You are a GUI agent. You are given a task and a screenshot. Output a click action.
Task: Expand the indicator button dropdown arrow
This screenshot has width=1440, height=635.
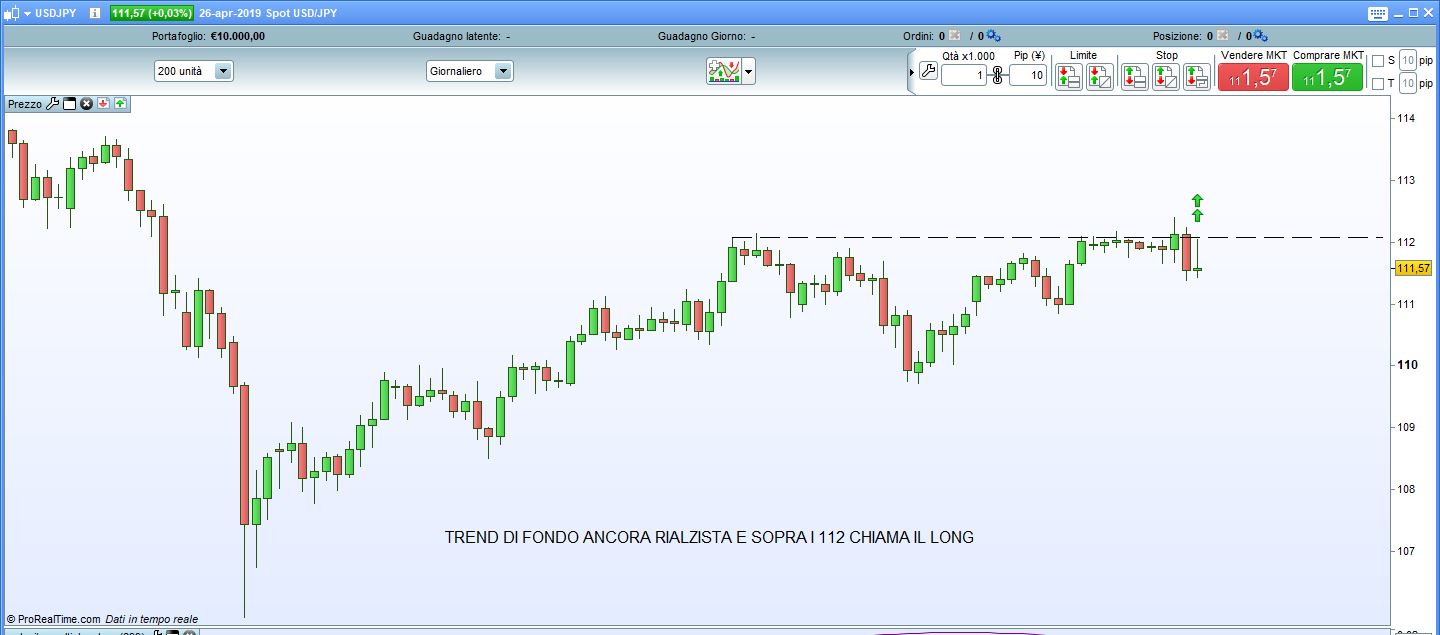(748, 71)
